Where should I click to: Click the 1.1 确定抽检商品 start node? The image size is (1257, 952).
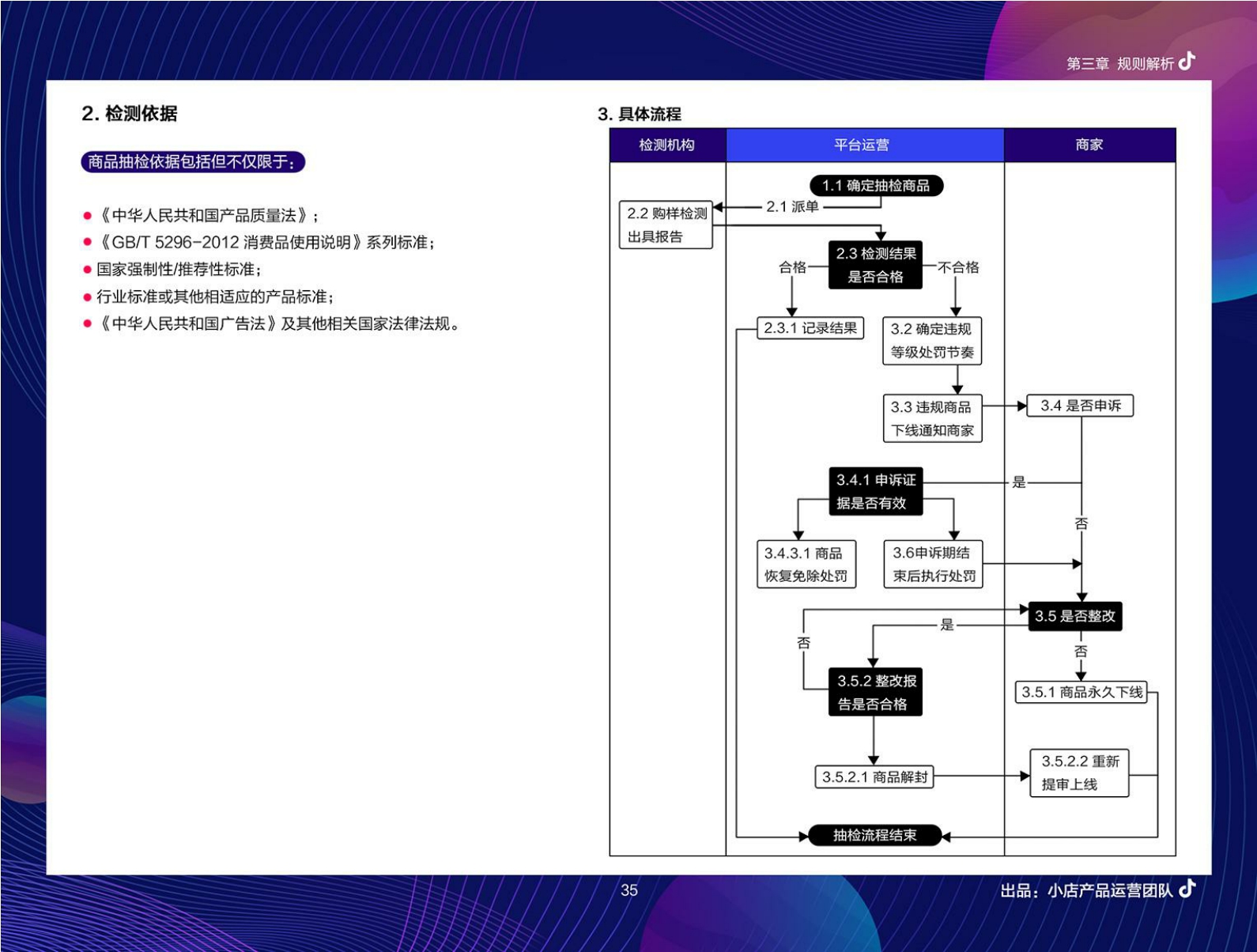[x=876, y=186]
